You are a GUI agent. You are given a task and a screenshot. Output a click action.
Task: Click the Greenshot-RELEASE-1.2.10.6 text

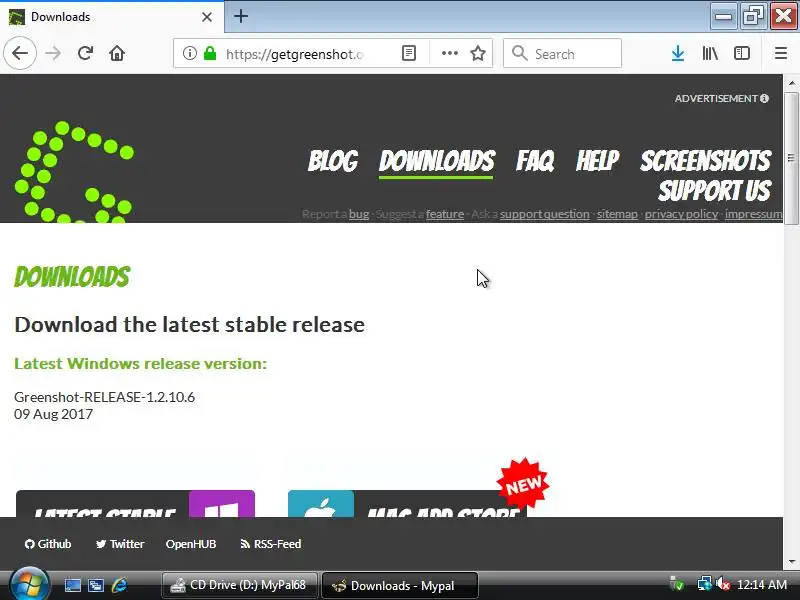(x=105, y=397)
